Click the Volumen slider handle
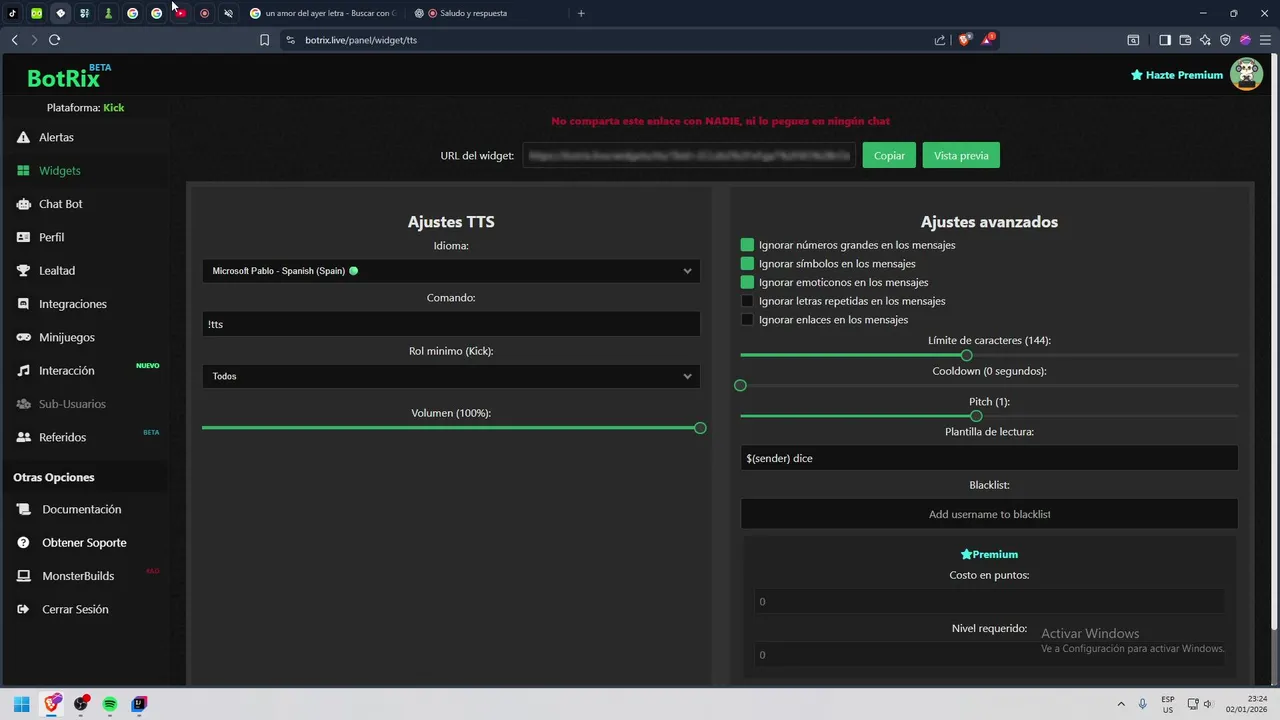Image resolution: width=1280 pixels, height=720 pixels. point(700,428)
